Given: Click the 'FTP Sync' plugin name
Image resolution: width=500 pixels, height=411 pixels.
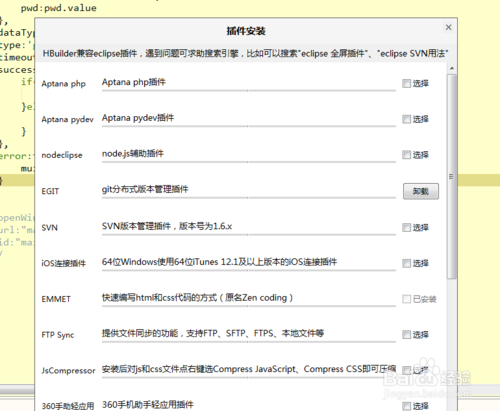Looking at the screenshot, I should (58, 335).
